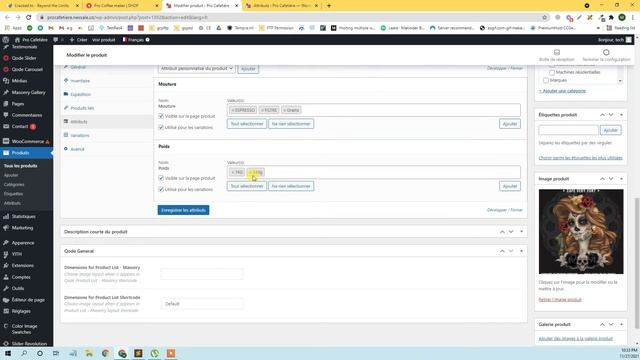The width and height of the screenshot is (640, 360).
Task: Click Ajouter button for Poids values
Action: coord(510,186)
